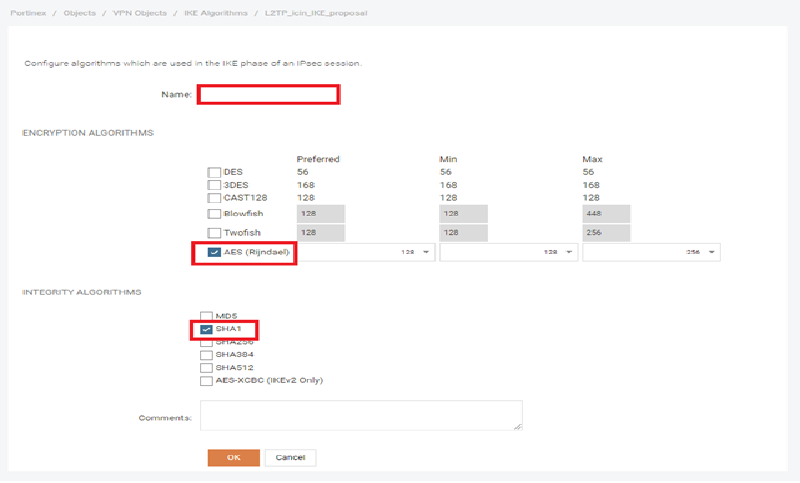Select SHA384 integrity checkbox
Viewport: 800px width, 483px height.
[x=207, y=355]
